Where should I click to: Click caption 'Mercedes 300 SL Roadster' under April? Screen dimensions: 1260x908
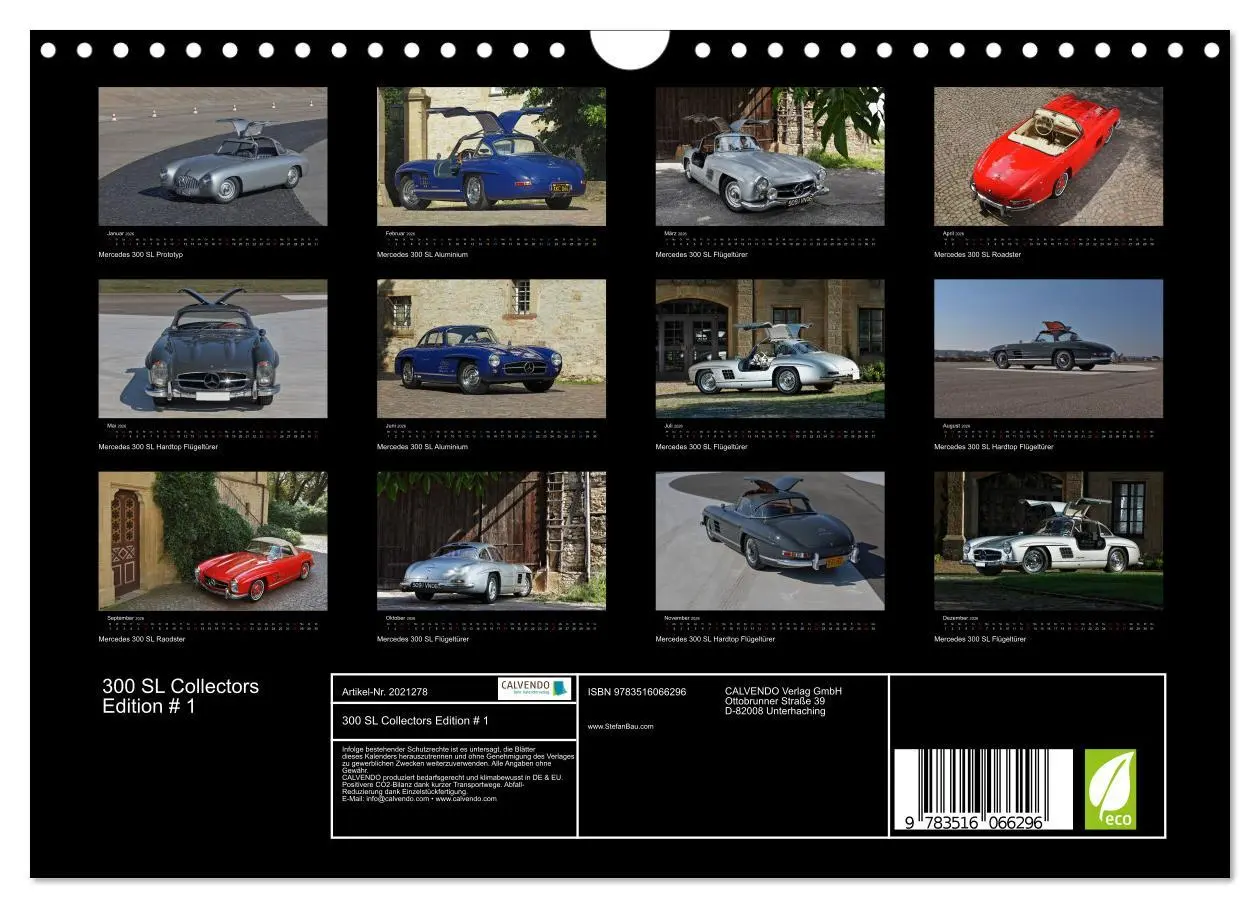pyautogui.click(x=977, y=255)
